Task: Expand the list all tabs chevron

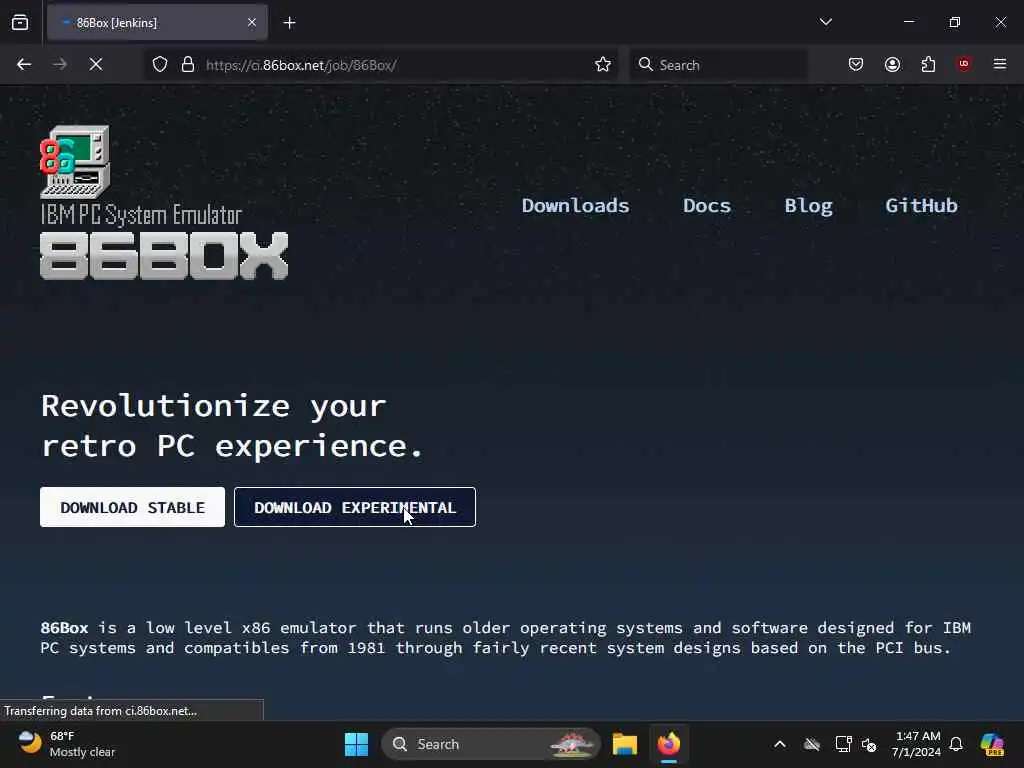Action: [825, 22]
